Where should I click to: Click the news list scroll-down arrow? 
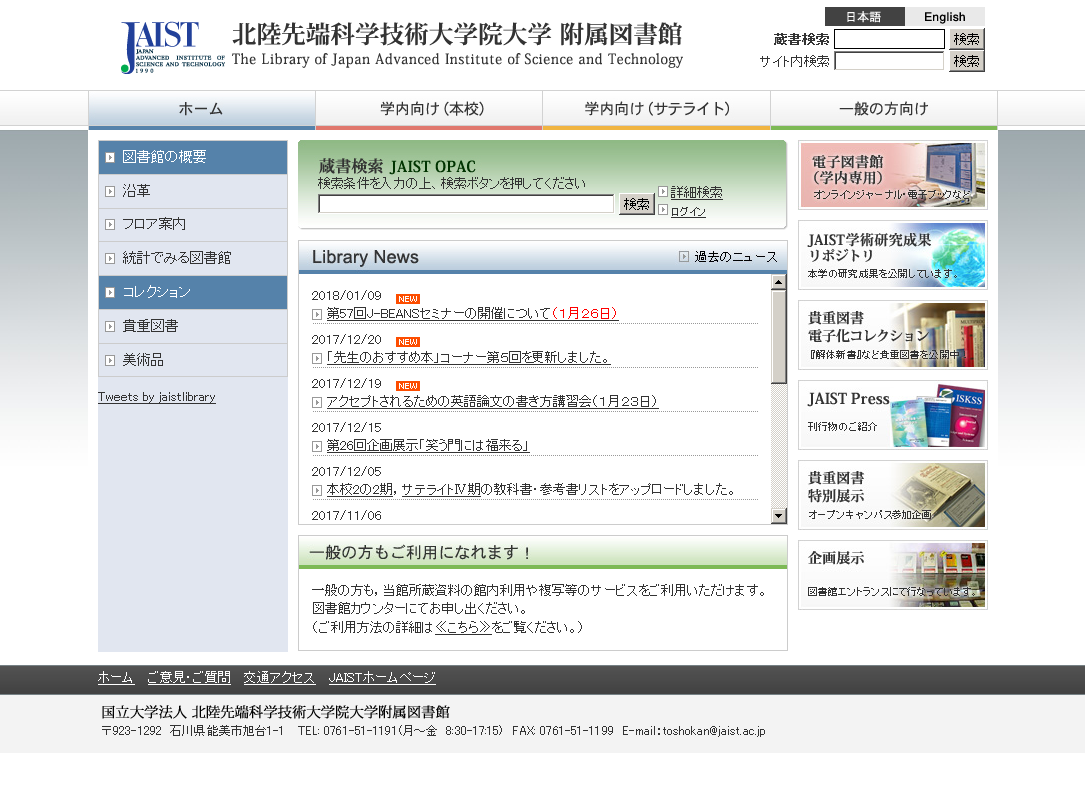(779, 515)
